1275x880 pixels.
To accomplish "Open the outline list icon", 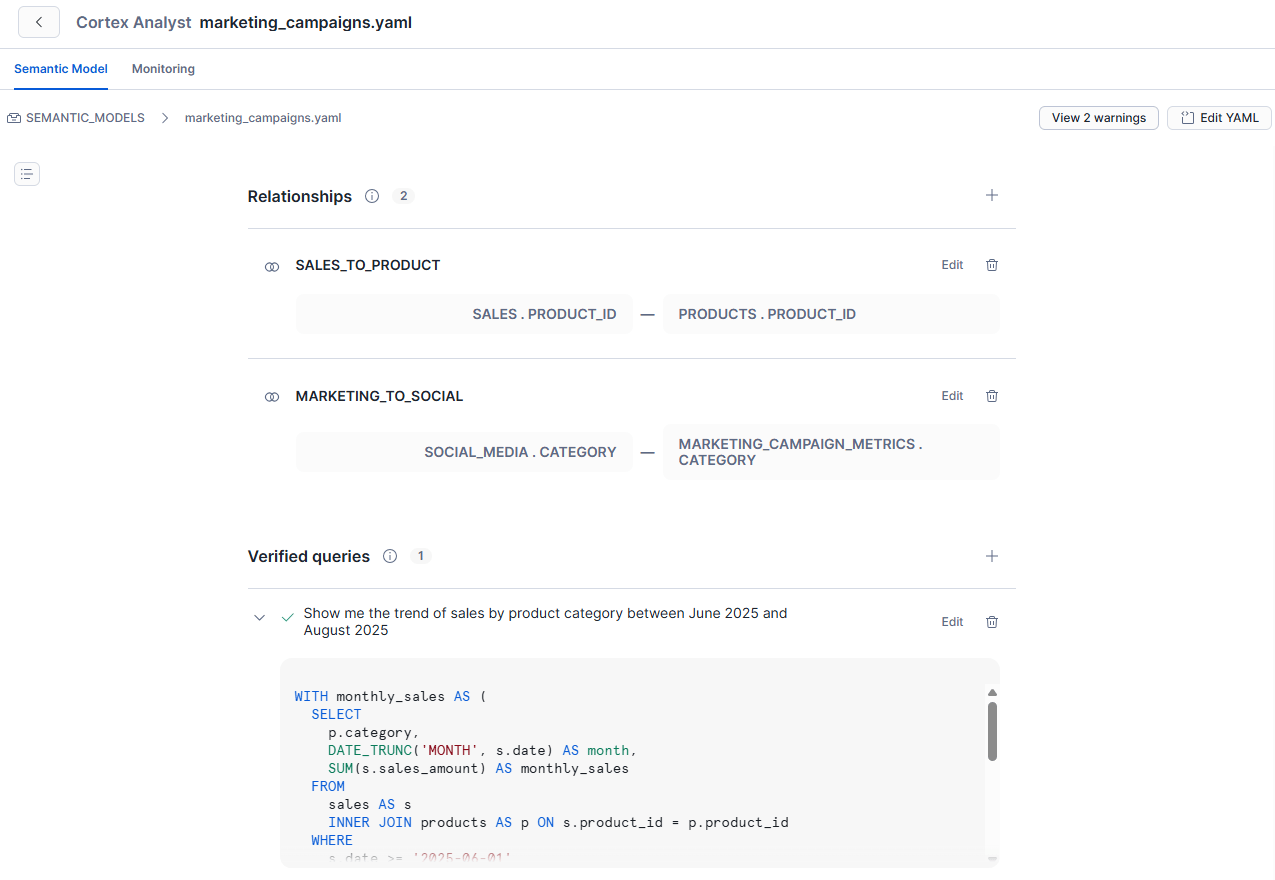I will [27, 174].
